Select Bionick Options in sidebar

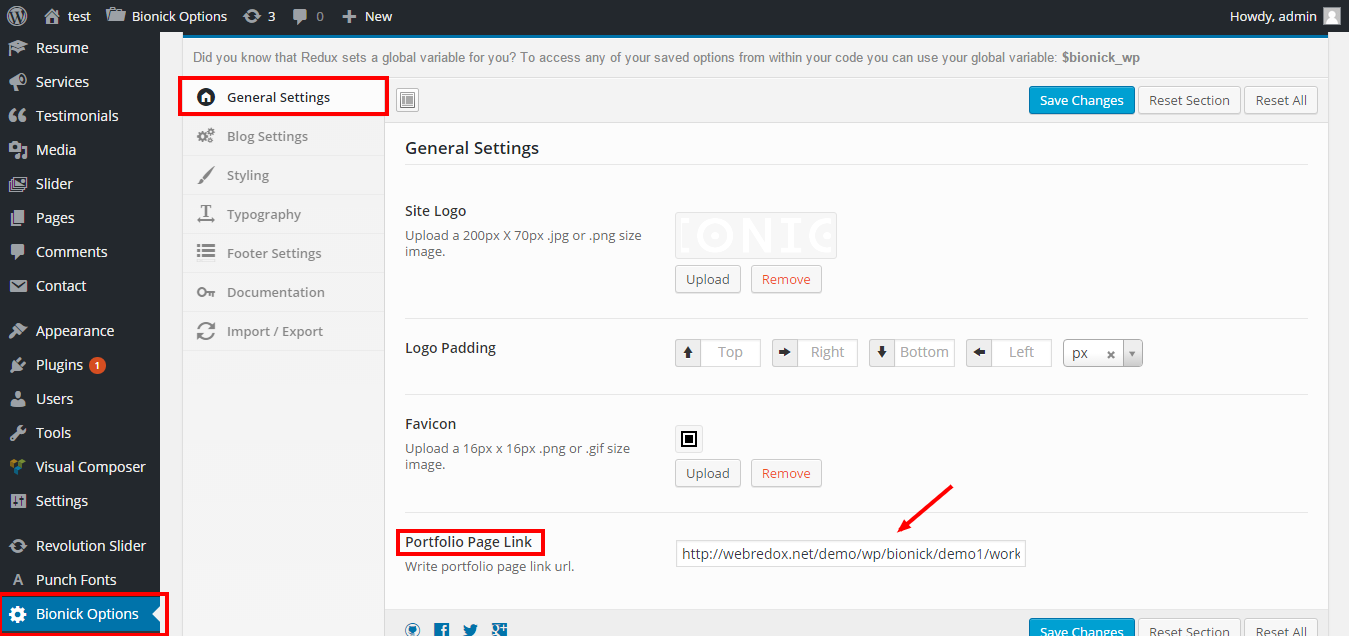(80, 614)
